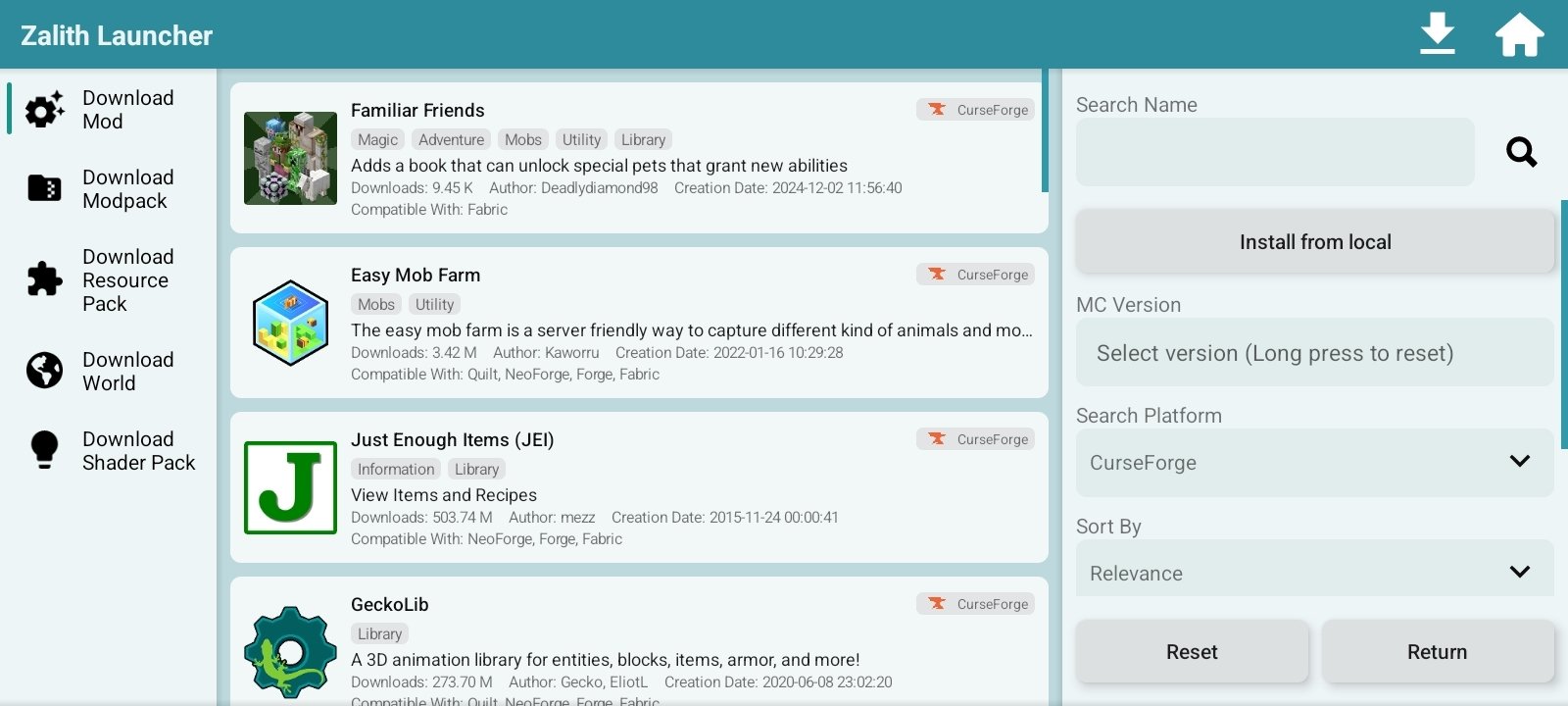Click the search magnifier icon

coord(1521,152)
